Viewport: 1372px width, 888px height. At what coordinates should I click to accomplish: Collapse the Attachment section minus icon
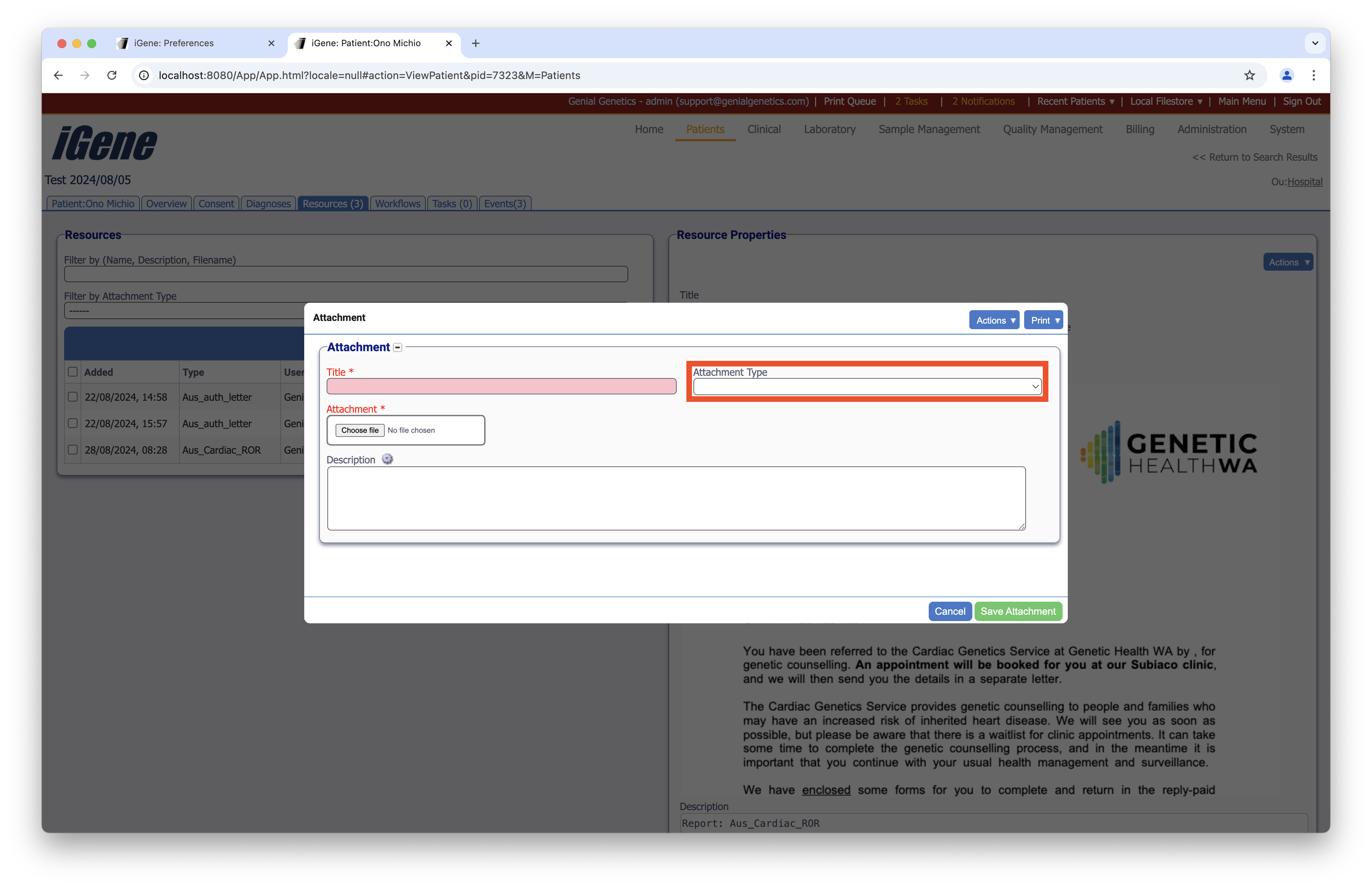[397, 347]
